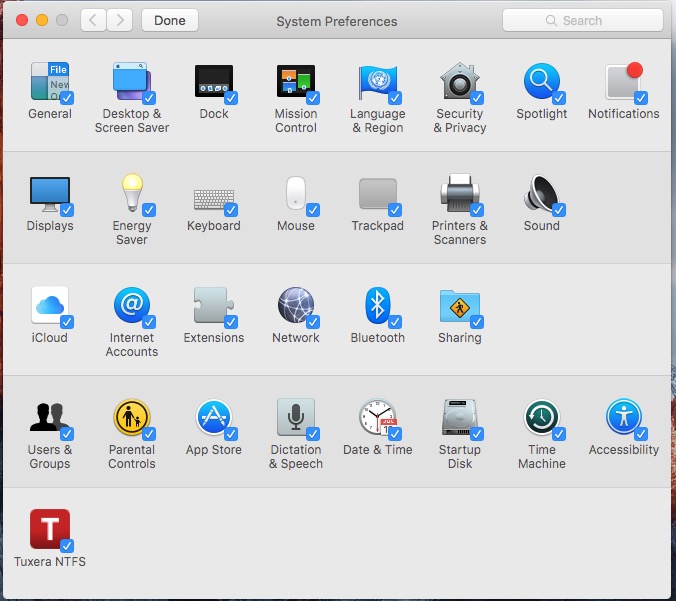Image resolution: width=676 pixels, height=601 pixels.
Task: Uncheck the Dock checkbox
Action: (231, 98)
